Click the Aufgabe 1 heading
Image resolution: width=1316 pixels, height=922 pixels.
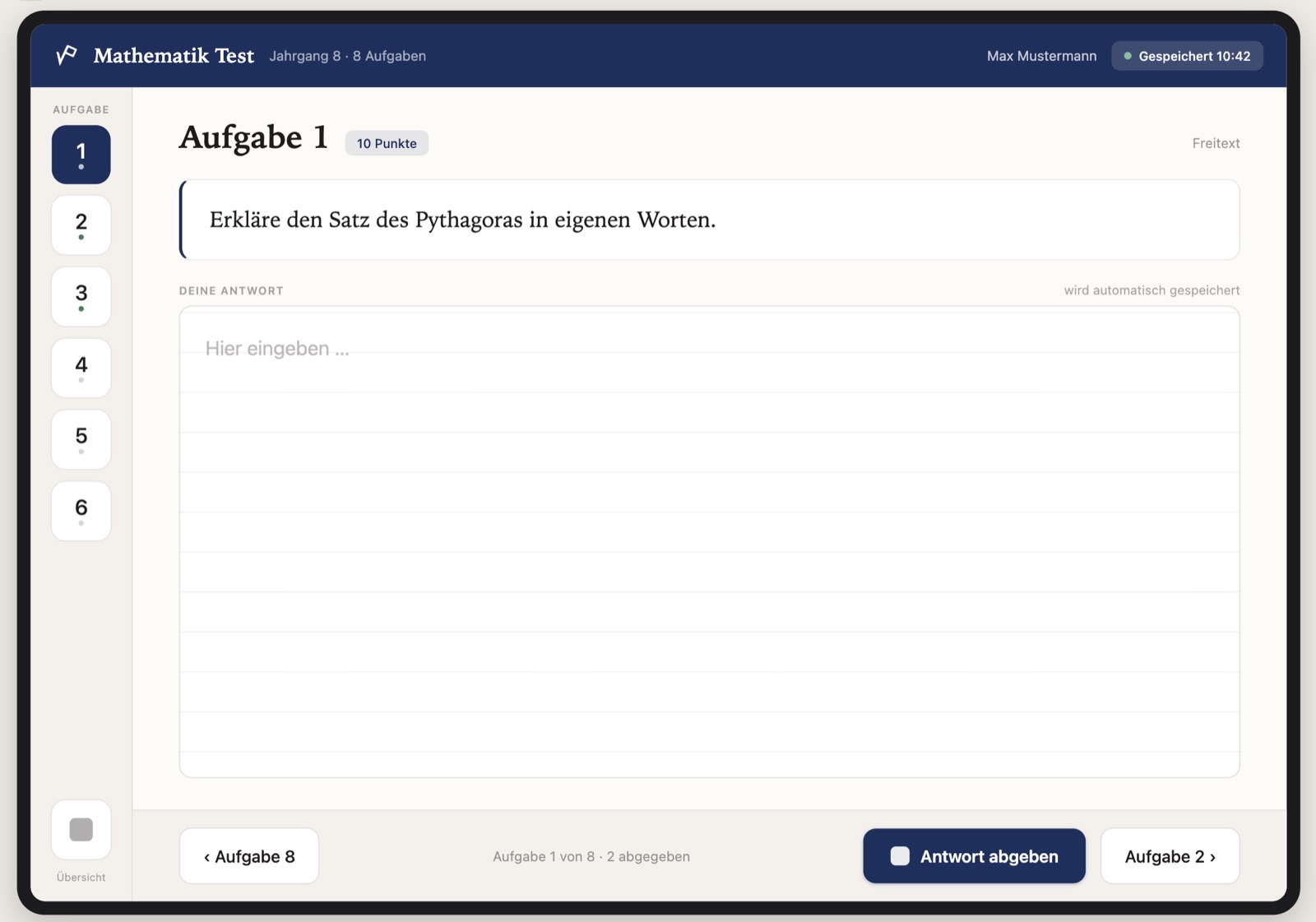tap(254, 137)
